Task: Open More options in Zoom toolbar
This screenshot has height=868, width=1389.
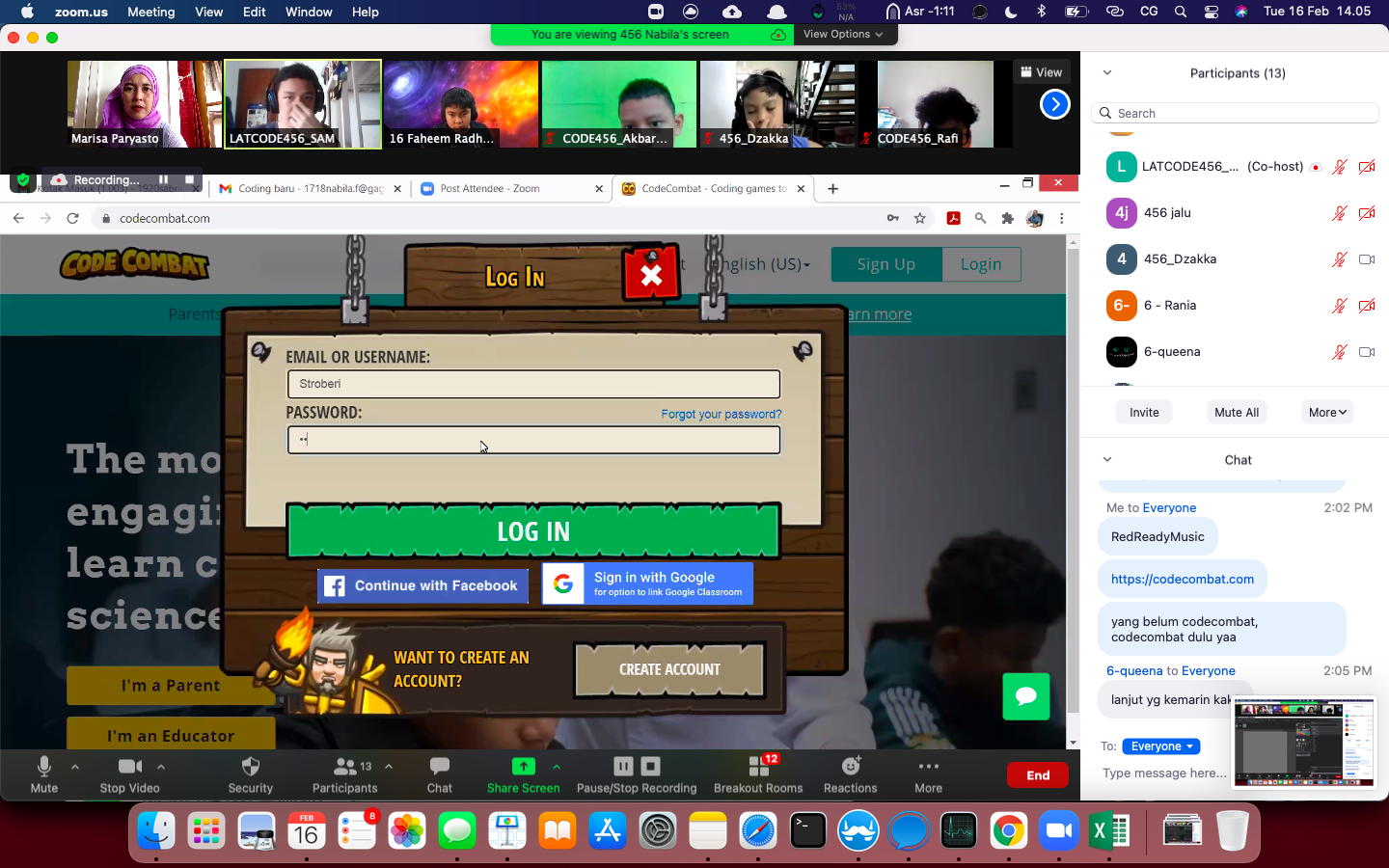Action: click(x=928, y=774)
